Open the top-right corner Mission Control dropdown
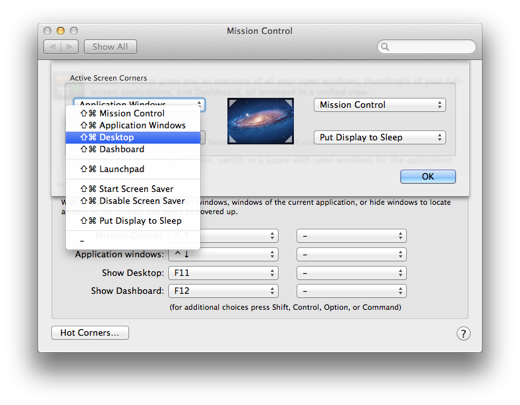This screenshot has width=520, height=405. click(380, 105)
